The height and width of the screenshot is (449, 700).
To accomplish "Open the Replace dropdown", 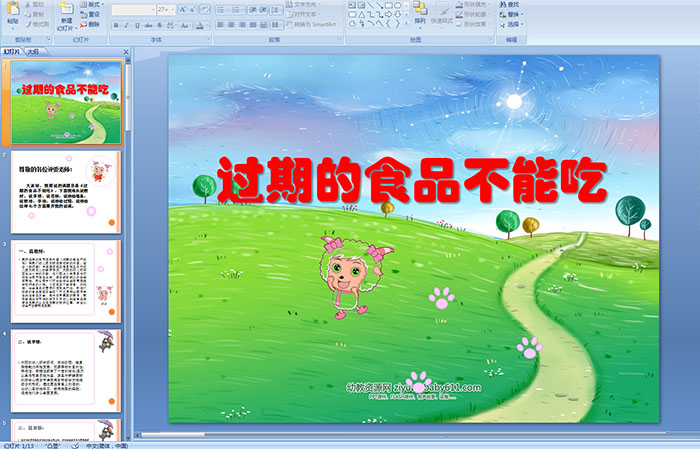I will [512, 14].
